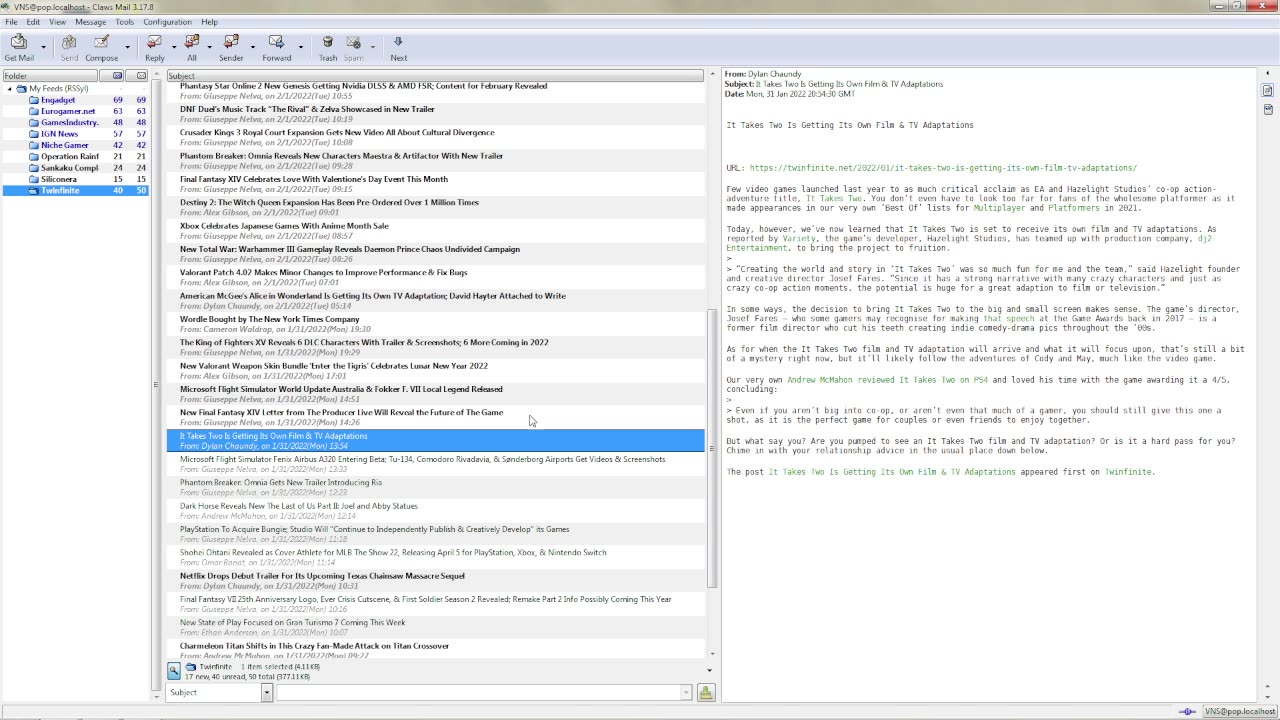Toggle the message view text icon
This screenshot has width=1280, height=720.
(1268, 91)
